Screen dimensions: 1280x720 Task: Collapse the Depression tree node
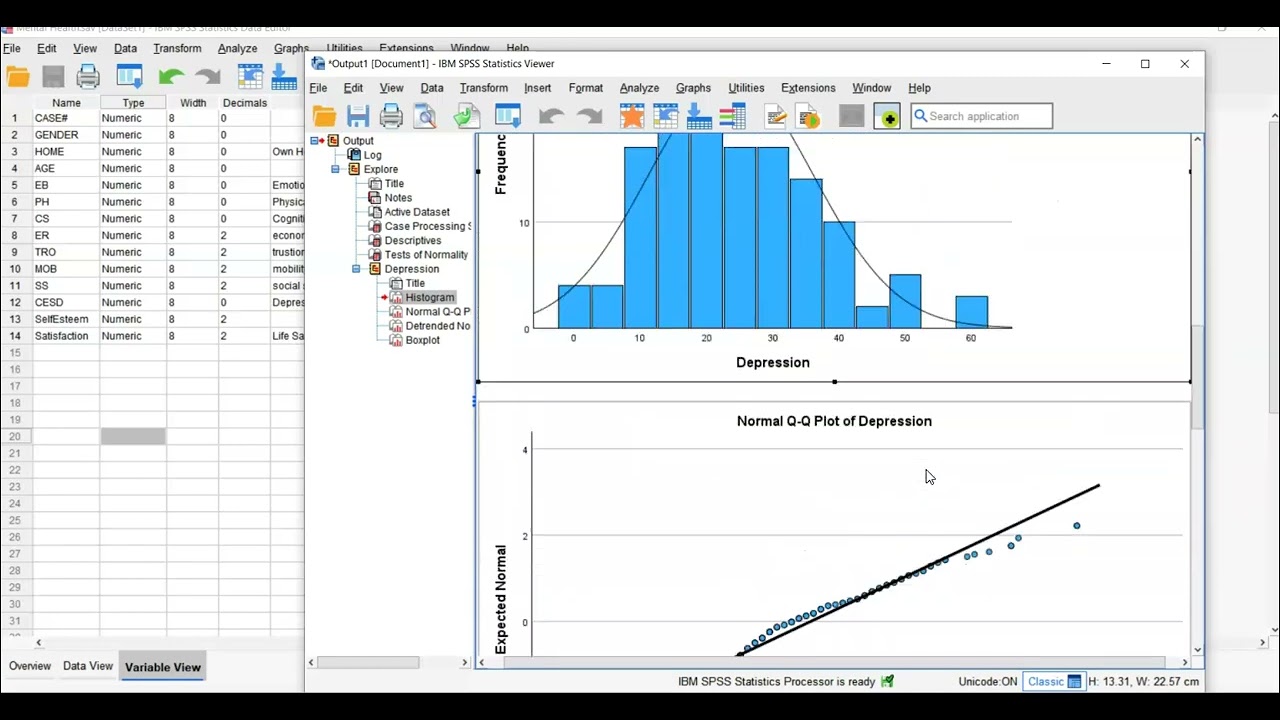point(356,270)
